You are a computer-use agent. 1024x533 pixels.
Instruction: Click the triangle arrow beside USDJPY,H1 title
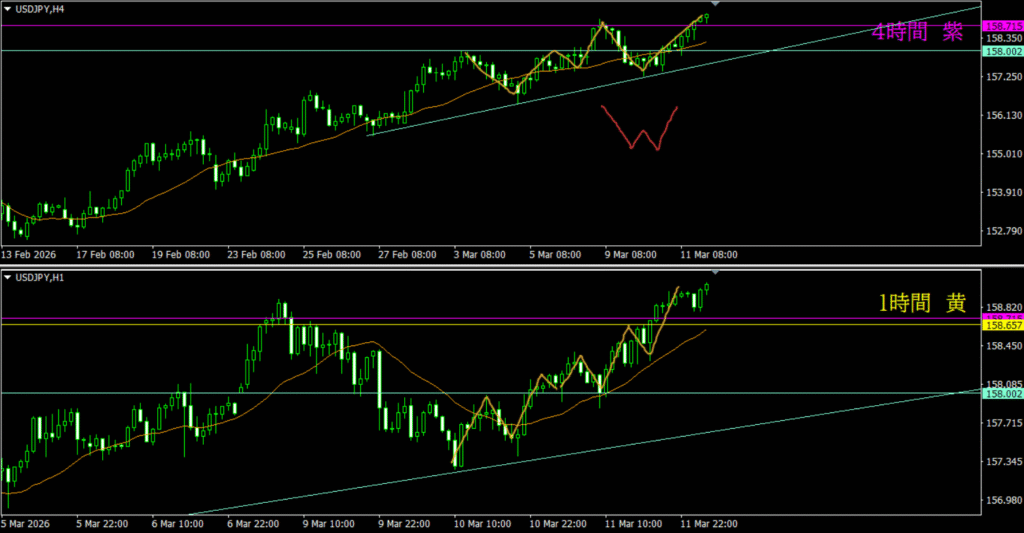click(x=8, y=276)
